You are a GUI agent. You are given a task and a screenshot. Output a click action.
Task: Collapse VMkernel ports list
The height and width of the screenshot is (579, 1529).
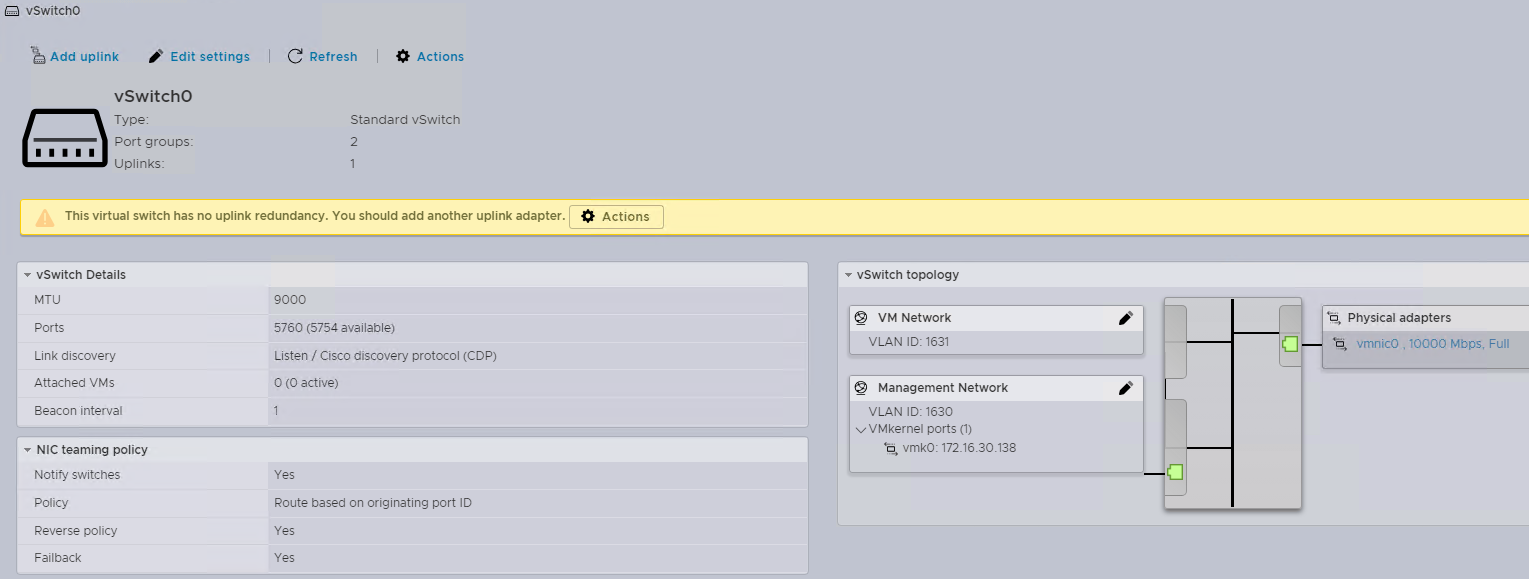[860, 429]
